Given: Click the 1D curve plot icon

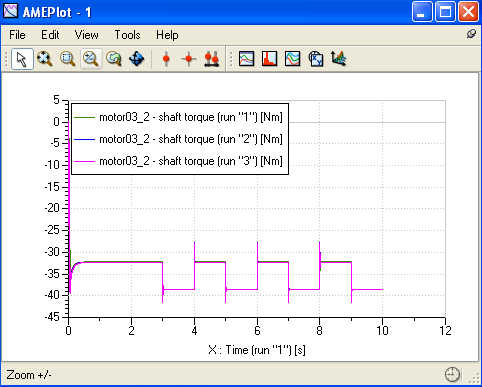Looking at the screenshot, I should (247, 59).
